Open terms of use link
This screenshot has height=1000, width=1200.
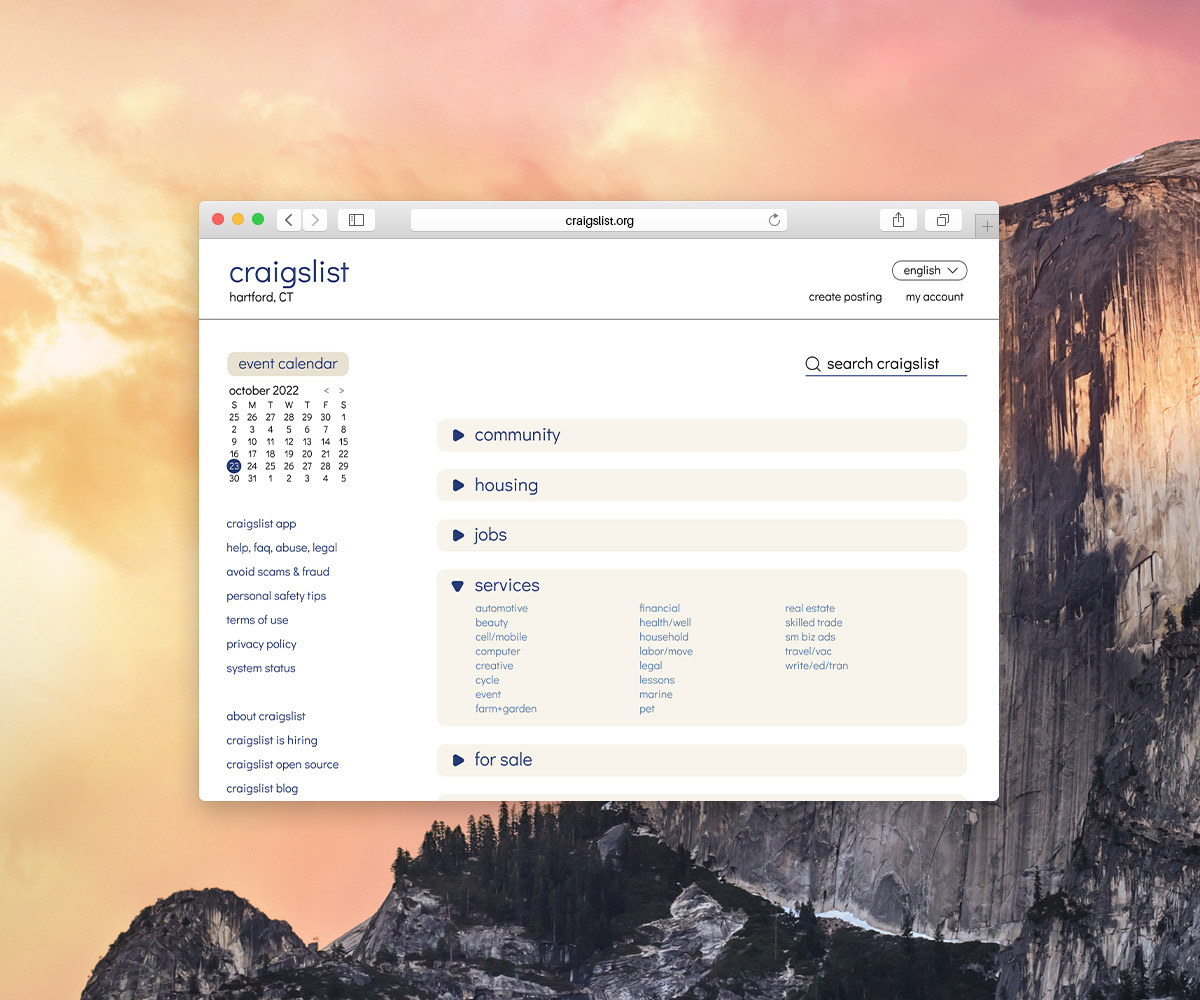click(257, 620)
